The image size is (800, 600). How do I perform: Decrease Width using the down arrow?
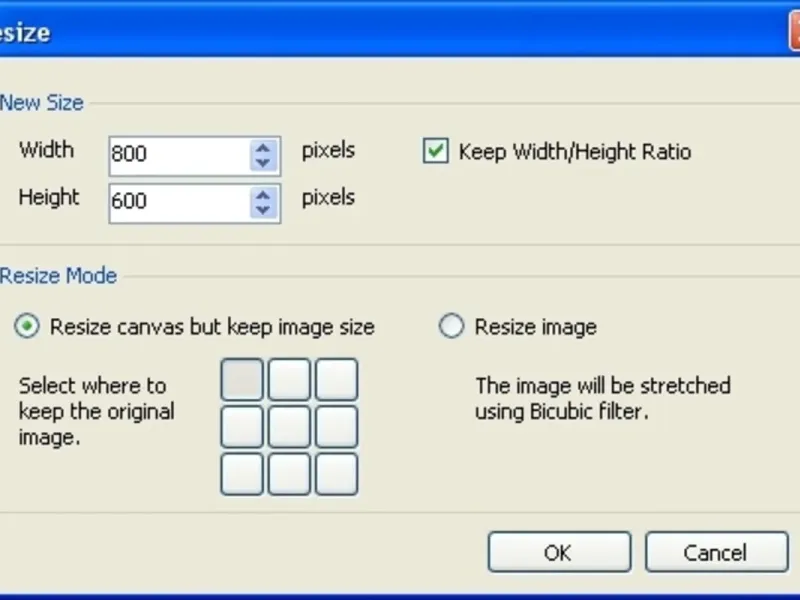pos(263,162)
